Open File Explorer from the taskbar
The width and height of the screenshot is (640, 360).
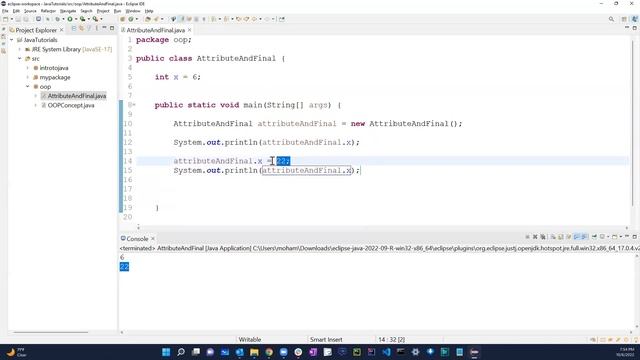[254, 352]
